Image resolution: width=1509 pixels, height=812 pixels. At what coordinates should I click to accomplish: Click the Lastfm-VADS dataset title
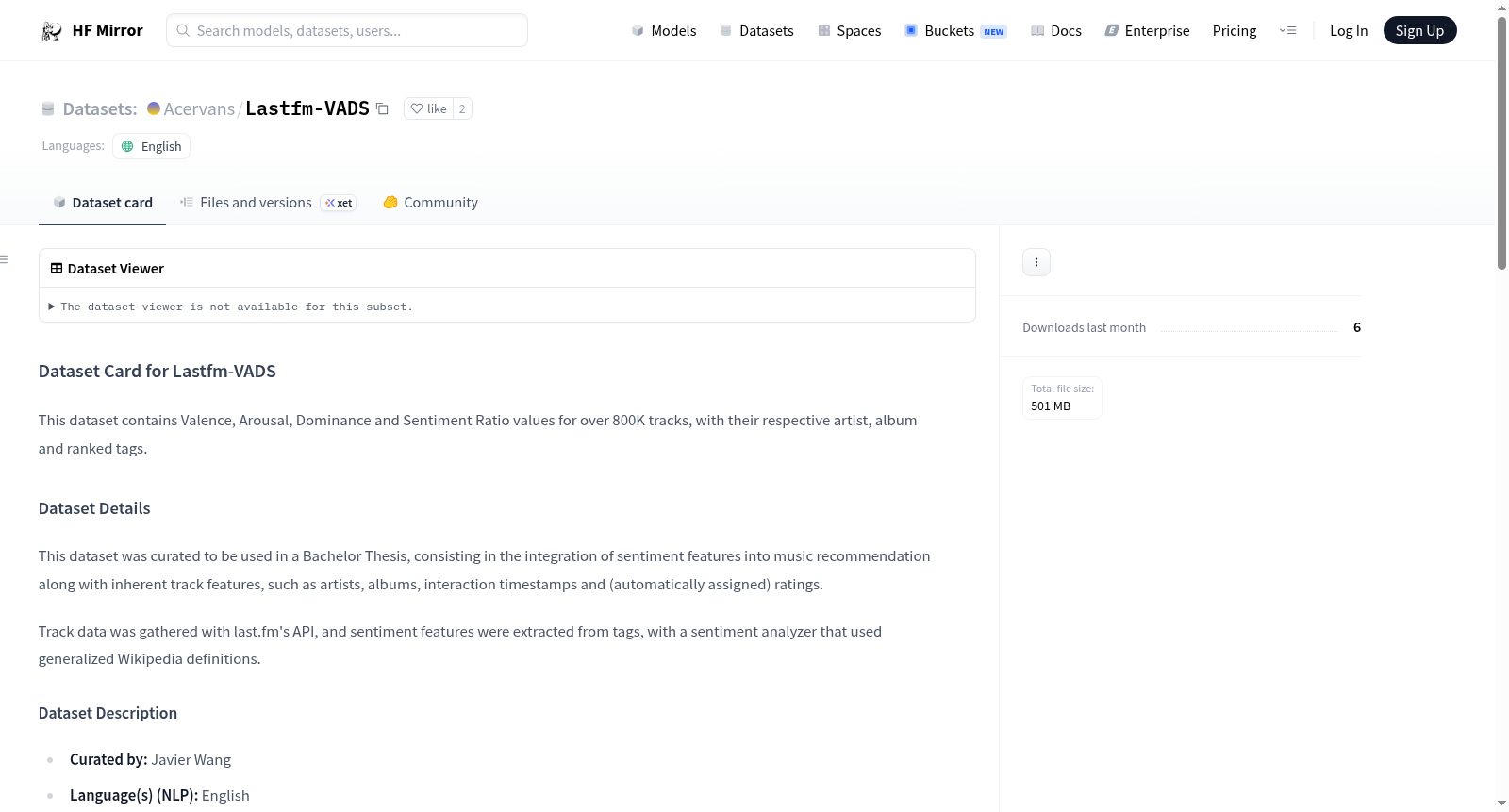[307, 108]
